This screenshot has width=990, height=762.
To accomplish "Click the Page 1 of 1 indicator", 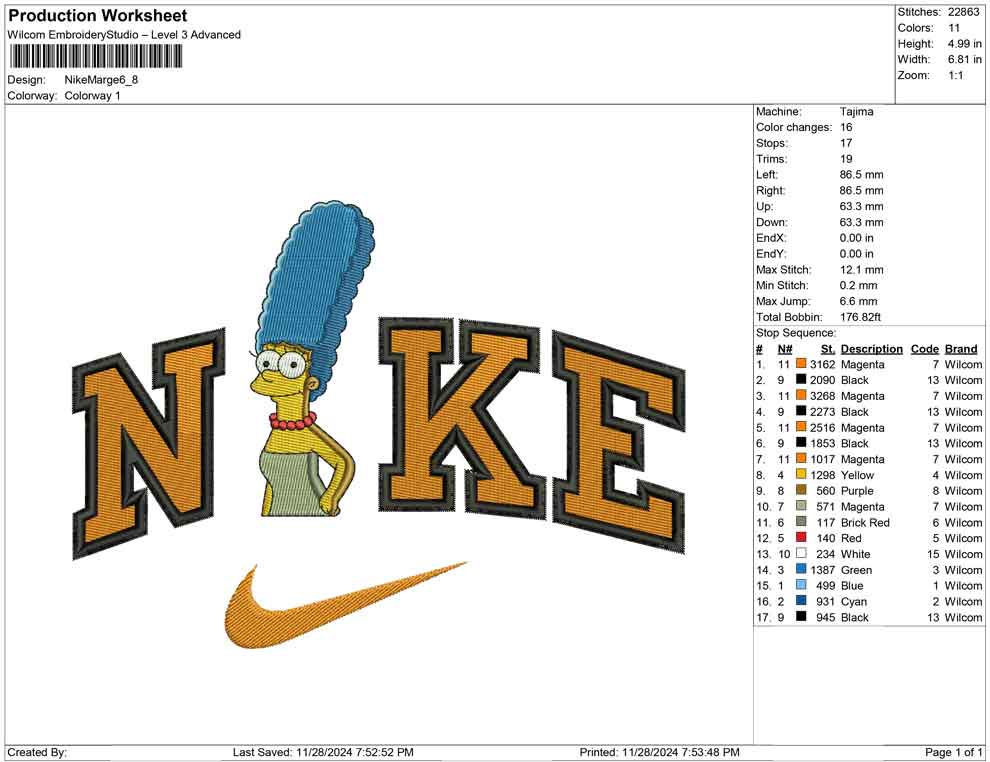I will coord(953,753).
